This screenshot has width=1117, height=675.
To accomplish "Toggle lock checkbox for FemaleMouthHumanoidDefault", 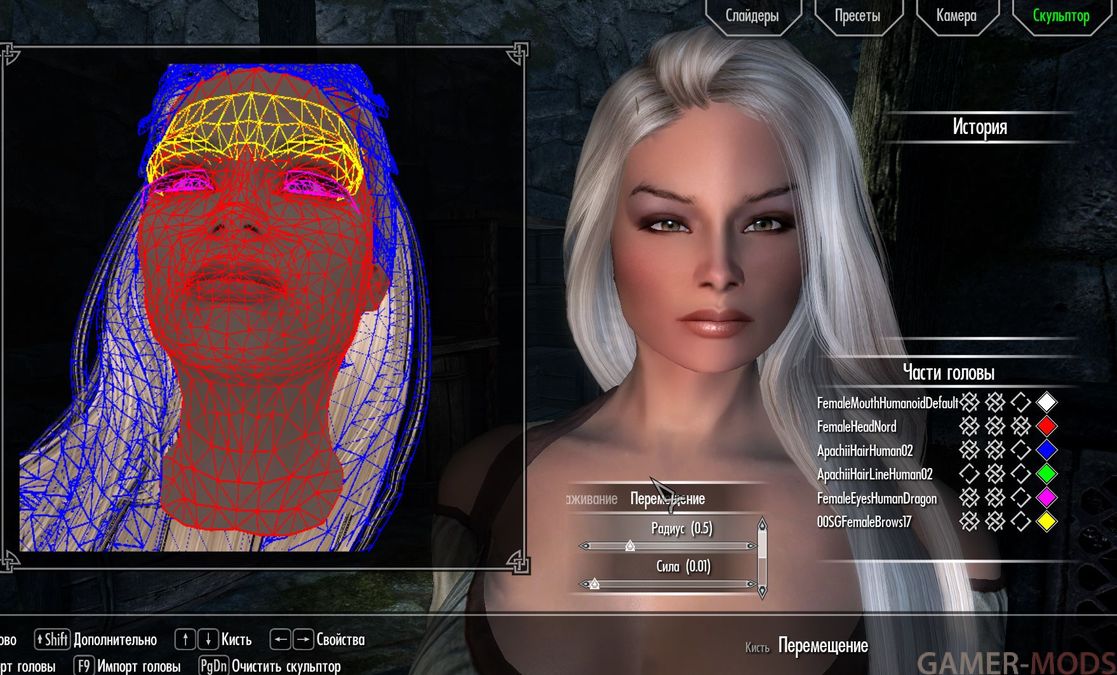I will [x=1020, y=402].
